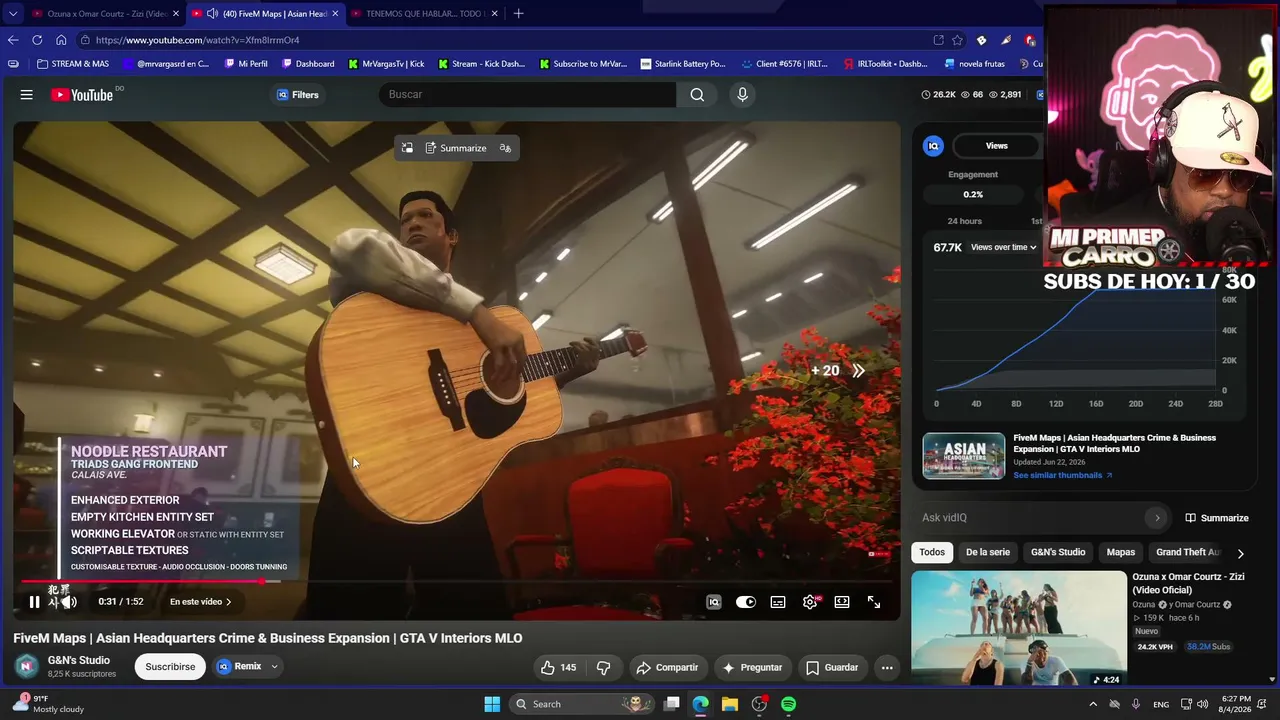Go to the YouTube home logo
Viewport: 1280px width, 720px height.
click(82, 95)
